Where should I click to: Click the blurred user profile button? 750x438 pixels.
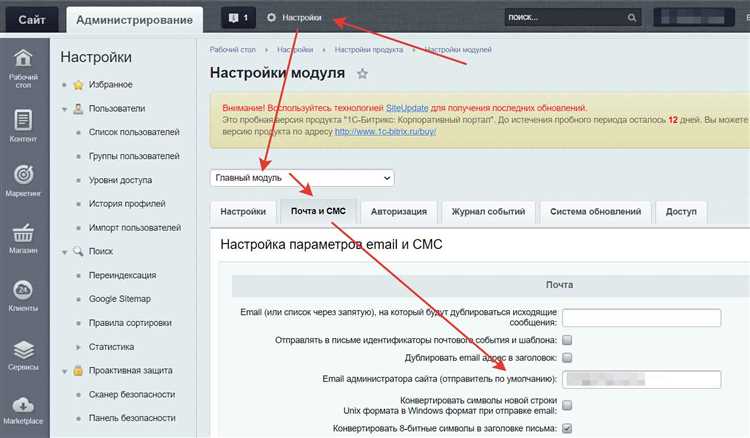(694, 18)
